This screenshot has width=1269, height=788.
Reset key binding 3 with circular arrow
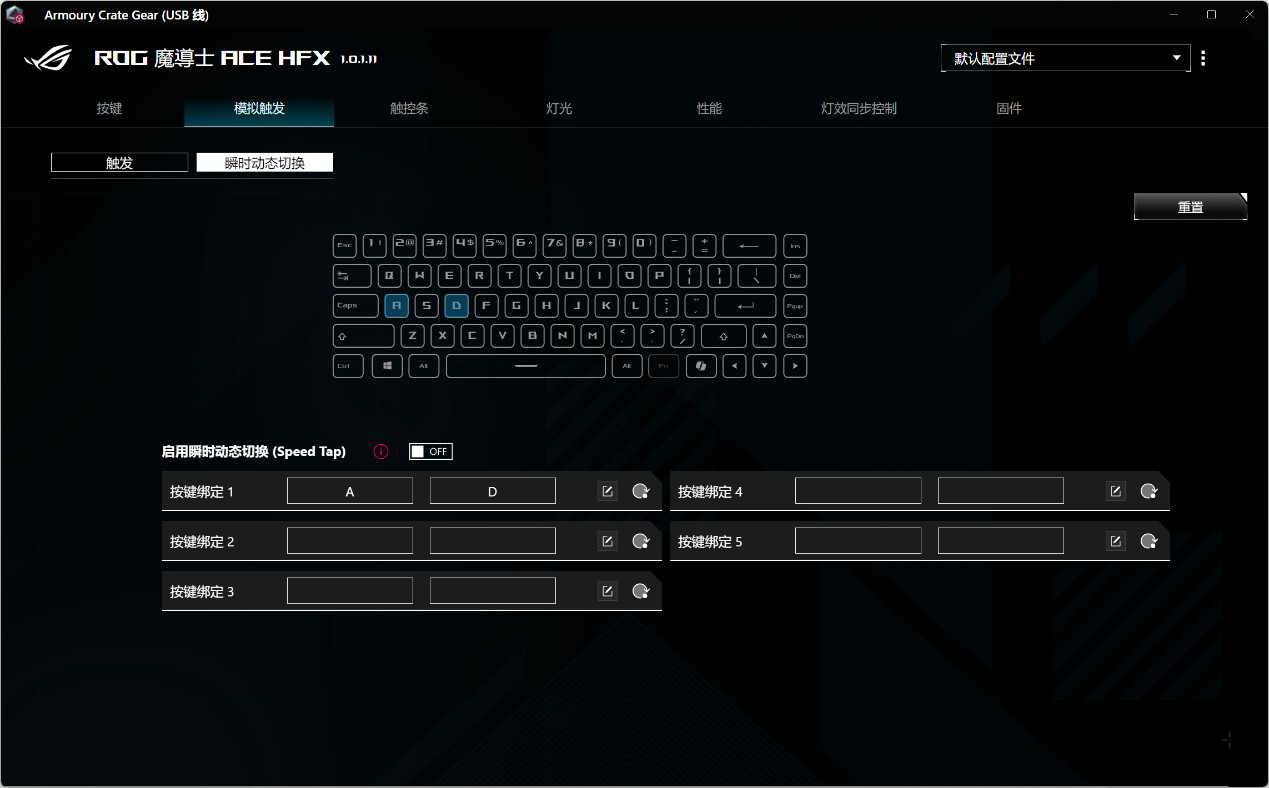(x=641, y=591)
